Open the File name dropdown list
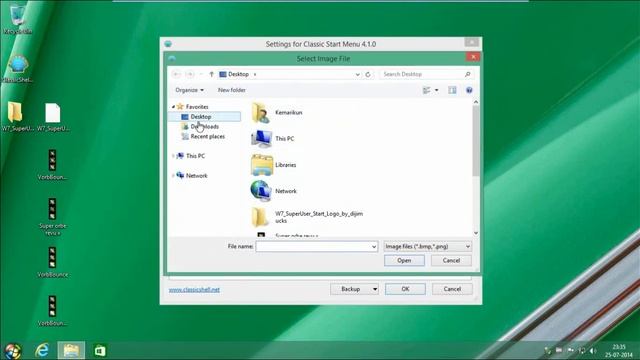This screenshot has width=640, height=360. 373,247
